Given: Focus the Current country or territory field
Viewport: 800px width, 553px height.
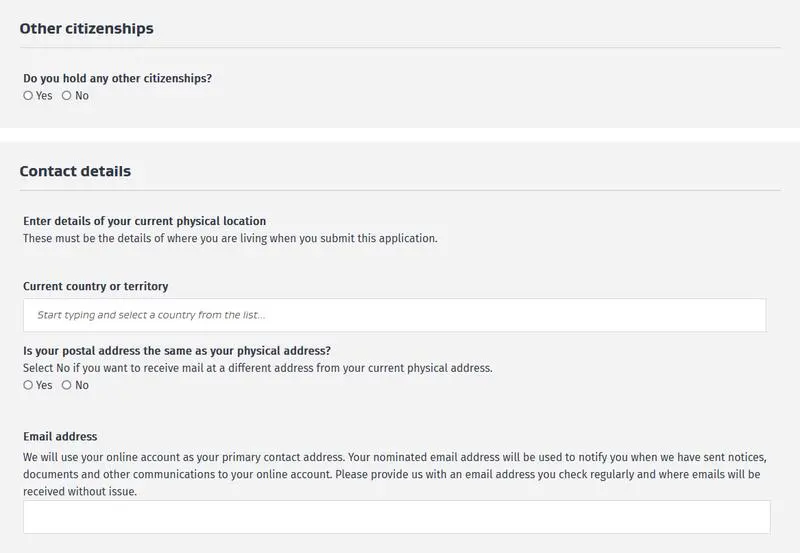Looking at the screenshot, I should 394,315.
